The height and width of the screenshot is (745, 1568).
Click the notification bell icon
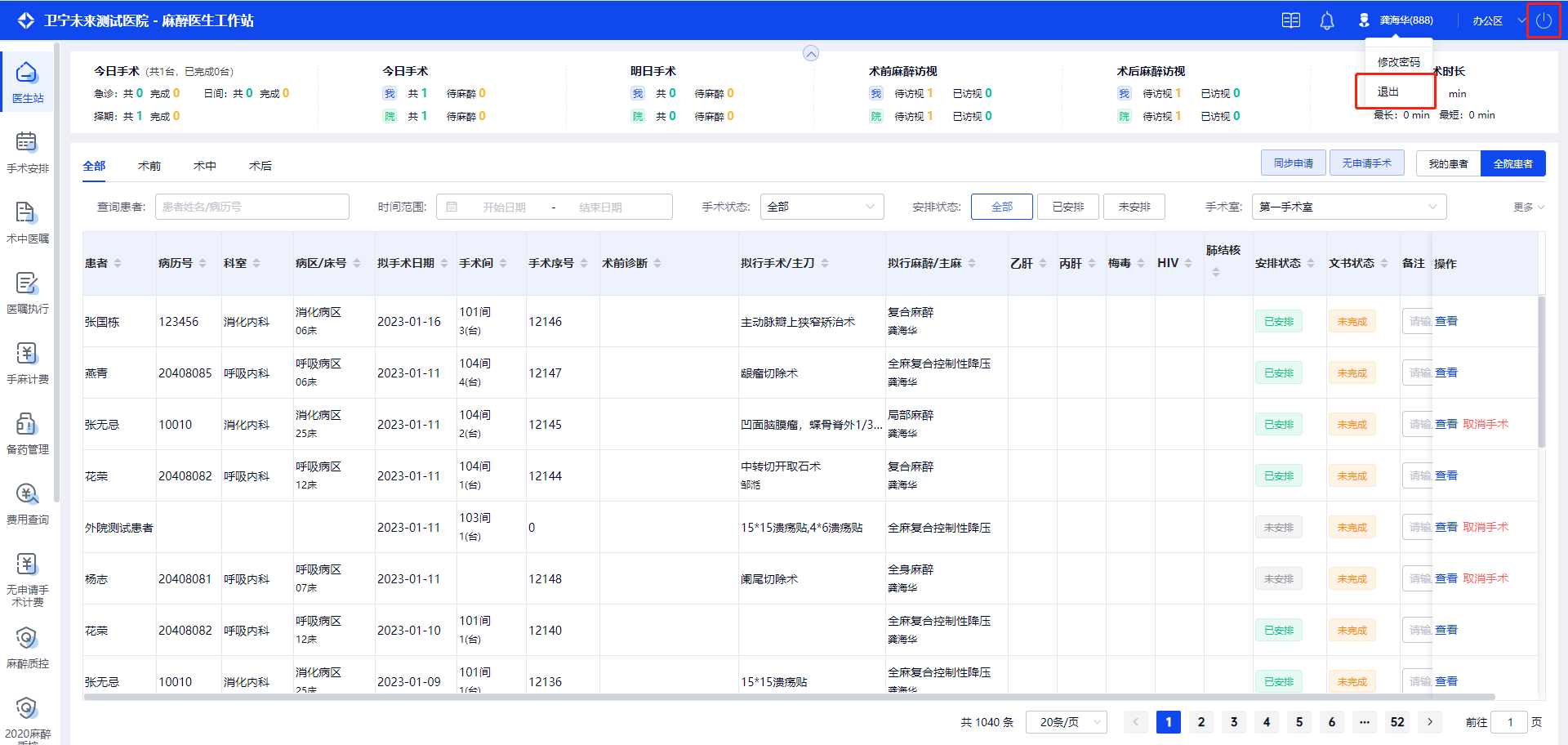coord(1327,20)
